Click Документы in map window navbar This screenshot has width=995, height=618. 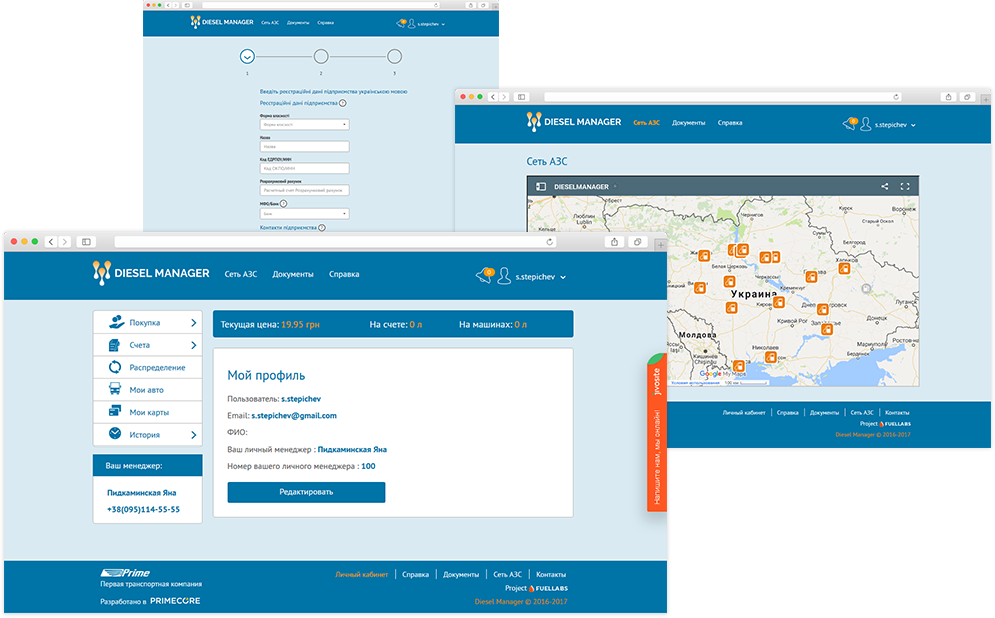(x=689, y=123)
